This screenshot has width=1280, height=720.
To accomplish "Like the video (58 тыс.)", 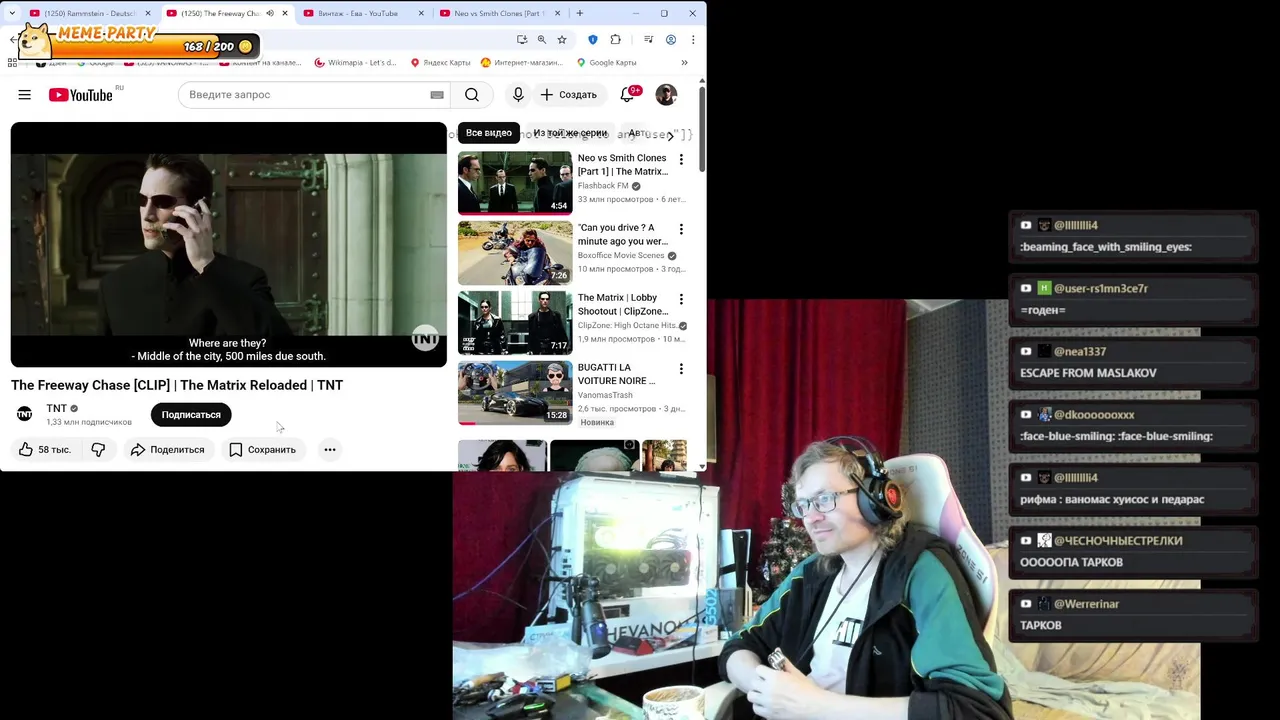I will click(x=45, y=450).
